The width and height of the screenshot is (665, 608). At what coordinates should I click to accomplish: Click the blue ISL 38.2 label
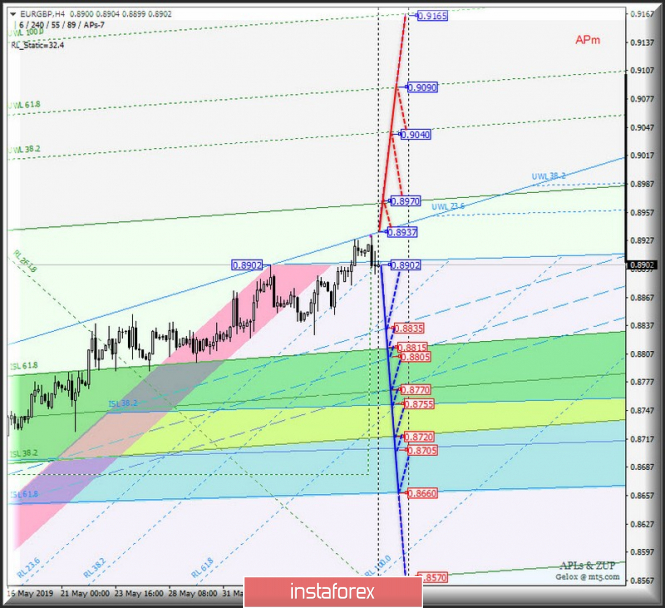(x=123, y=403)
